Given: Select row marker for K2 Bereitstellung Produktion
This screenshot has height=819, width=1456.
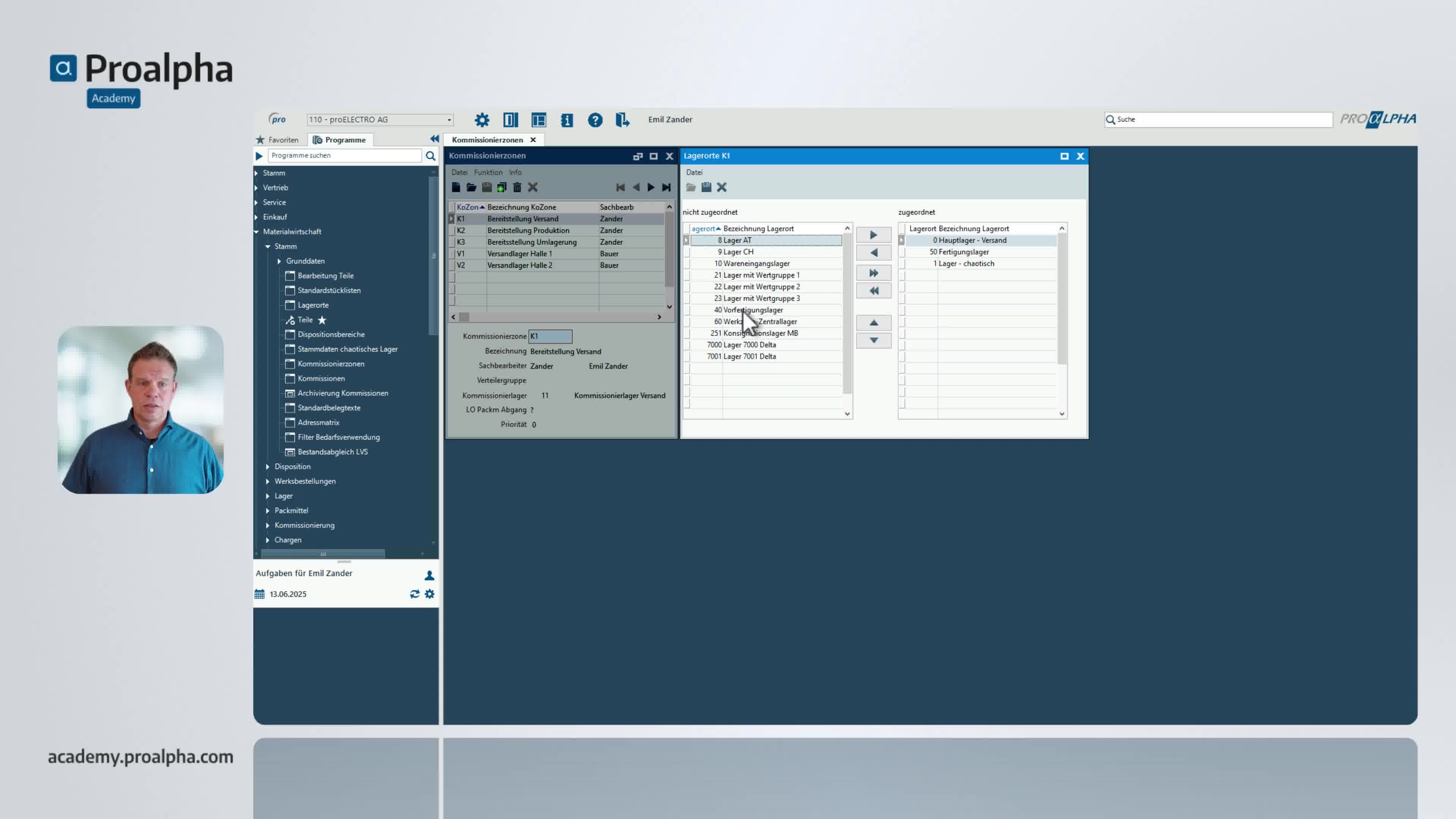Looking at the screenshot, I should pos(452,231).
